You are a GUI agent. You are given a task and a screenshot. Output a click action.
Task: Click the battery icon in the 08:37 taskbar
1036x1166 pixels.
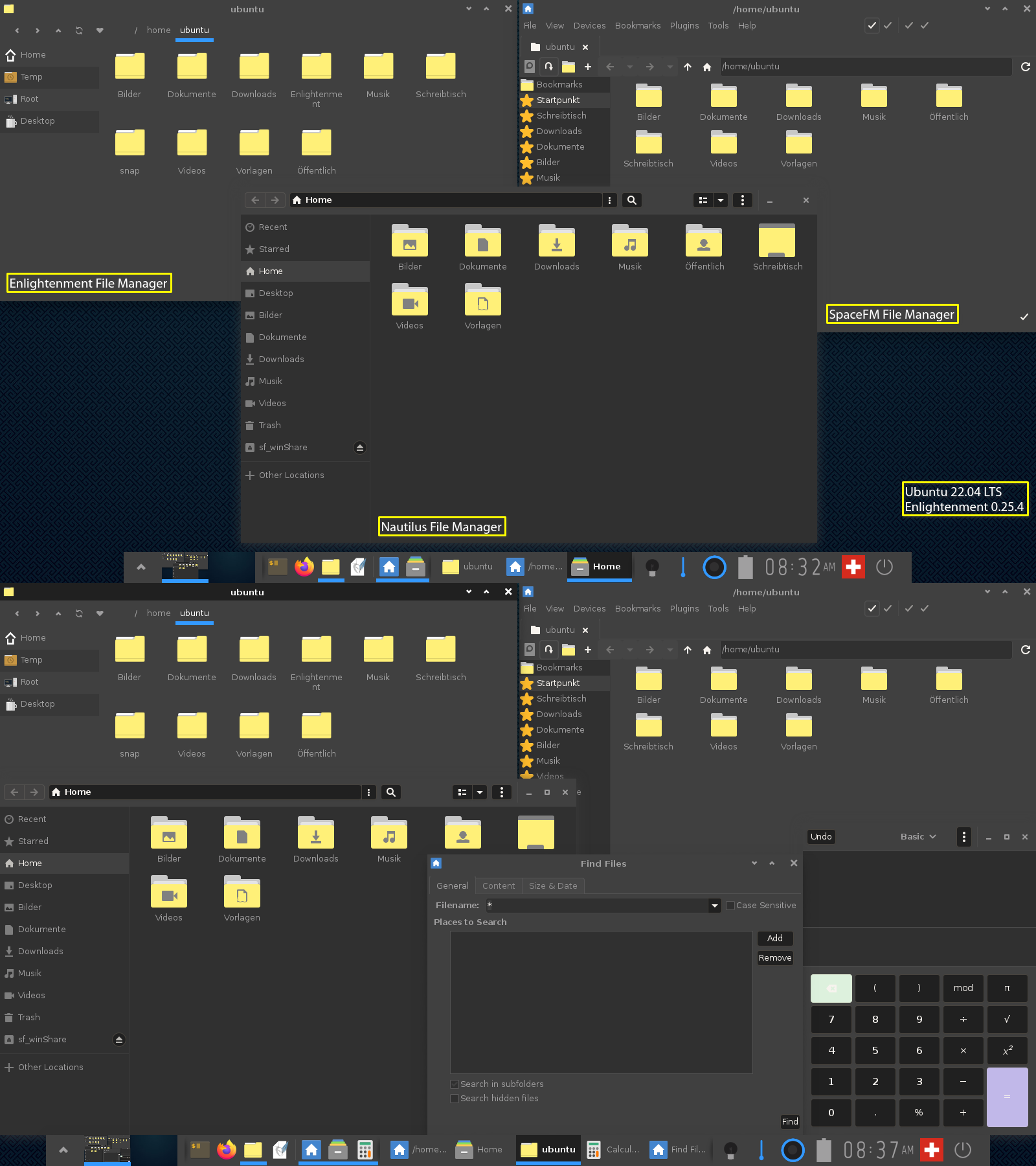tap(824, 1150)
